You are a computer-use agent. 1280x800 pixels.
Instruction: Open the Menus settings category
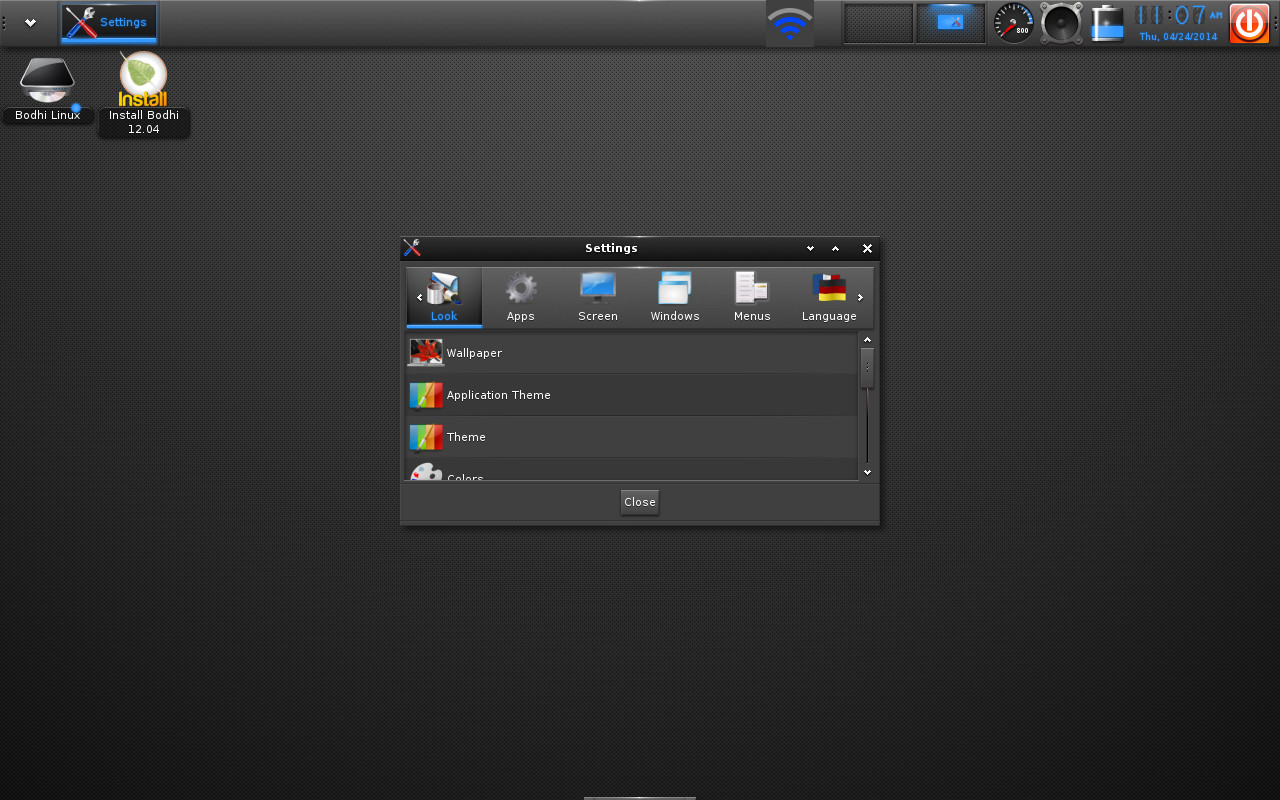tap(752, 297)
